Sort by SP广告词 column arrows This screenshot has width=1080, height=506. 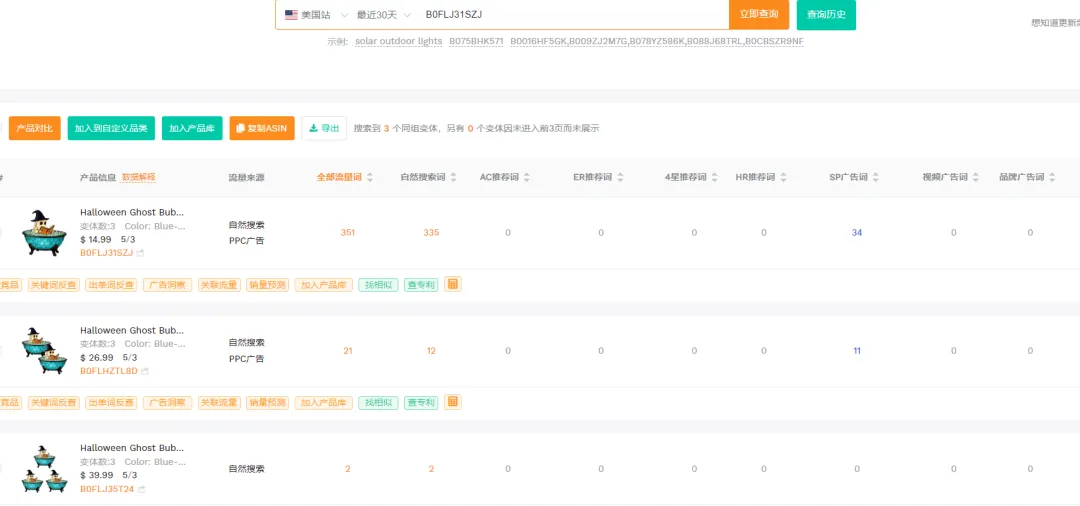(x=875, y=178)
